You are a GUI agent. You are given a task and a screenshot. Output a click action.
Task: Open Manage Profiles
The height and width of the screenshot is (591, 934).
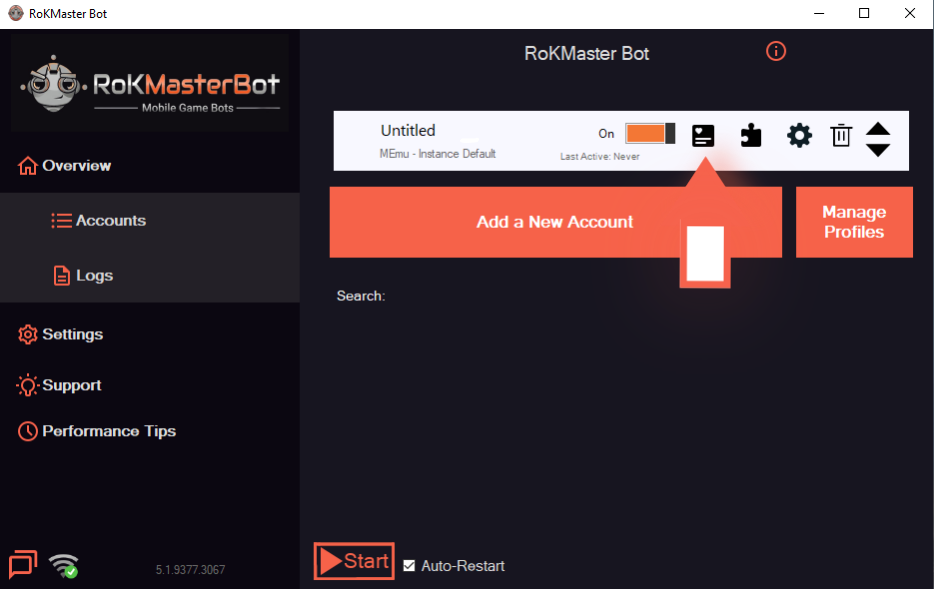(854, 222)
